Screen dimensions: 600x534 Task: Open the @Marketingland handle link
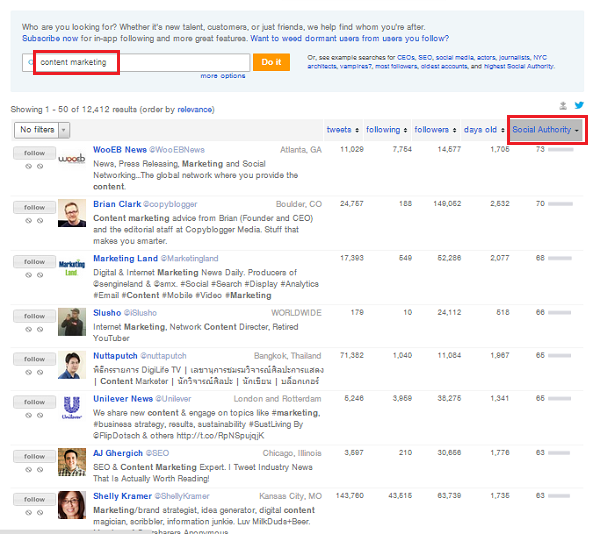click(x=189, y=259)
